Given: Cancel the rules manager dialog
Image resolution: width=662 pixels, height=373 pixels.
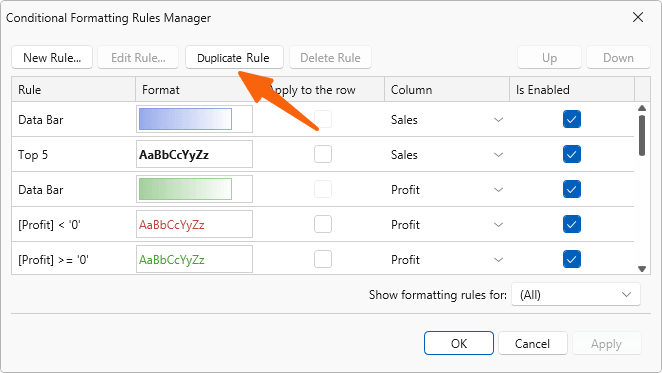Looking at the screenshot, I should (532, 343).
